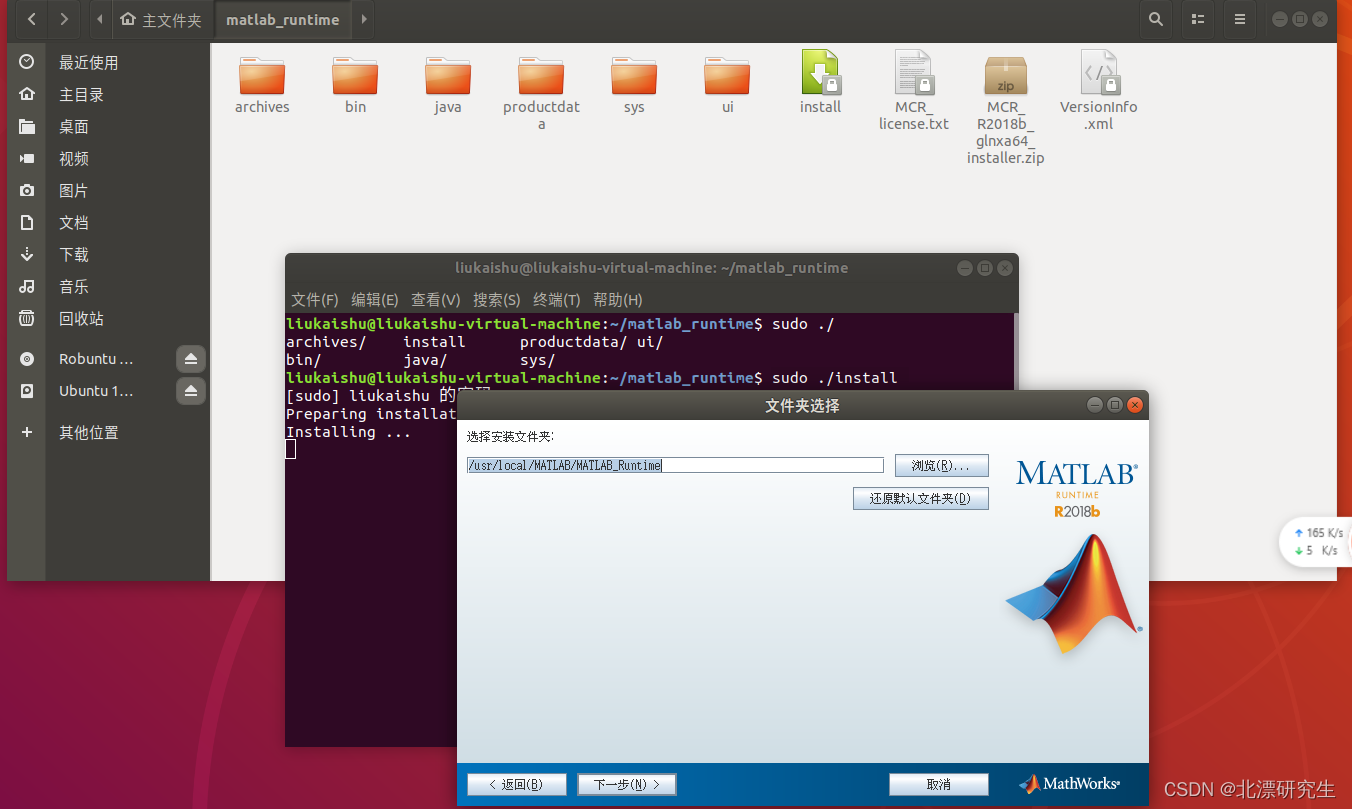Click 还原默认文件夹(D) button

coord(920,498)
